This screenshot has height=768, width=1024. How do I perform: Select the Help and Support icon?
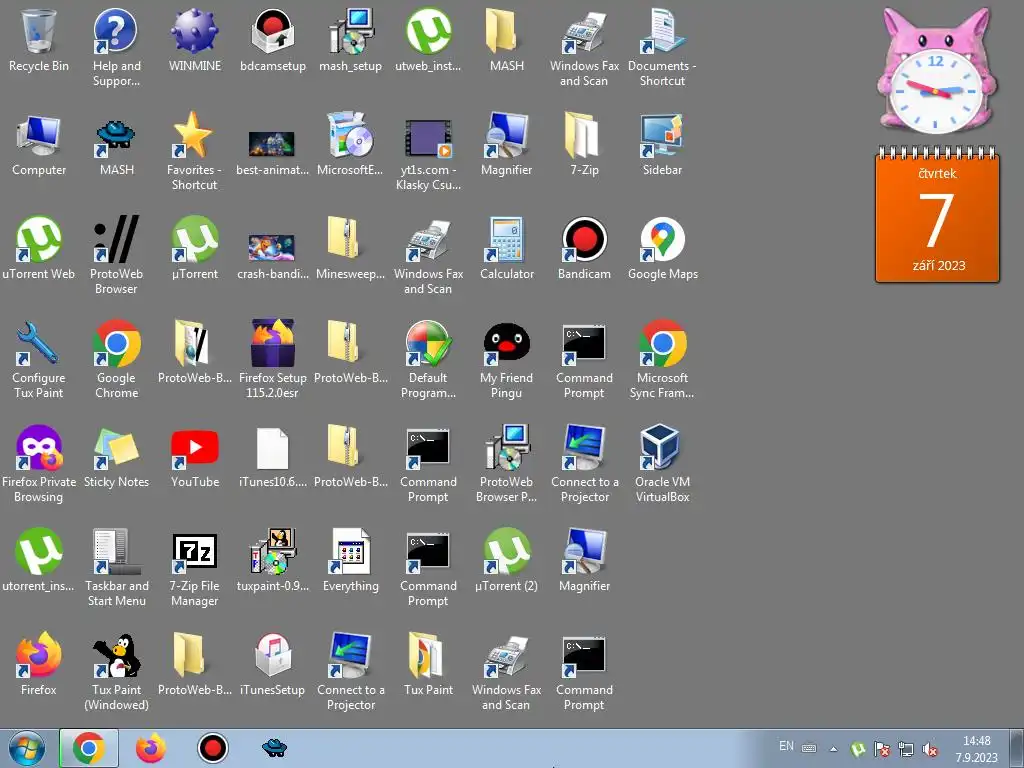click(x=116, y=31)
